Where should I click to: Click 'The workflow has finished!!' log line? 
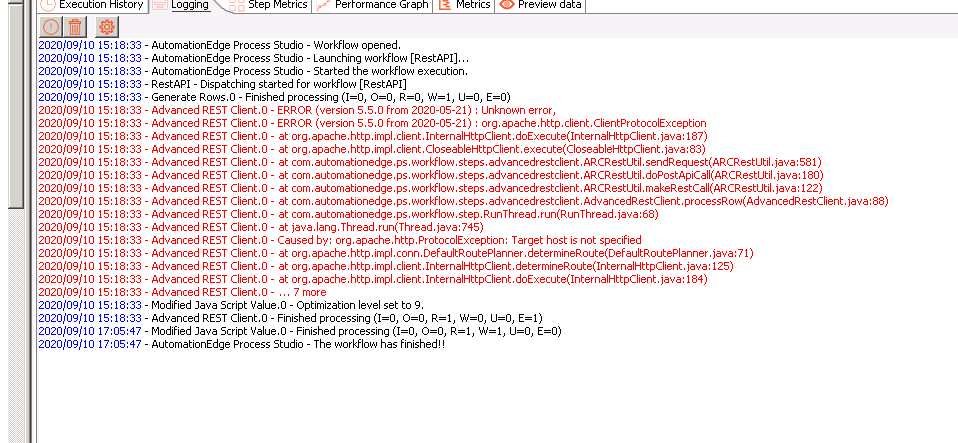click(241, 344)
